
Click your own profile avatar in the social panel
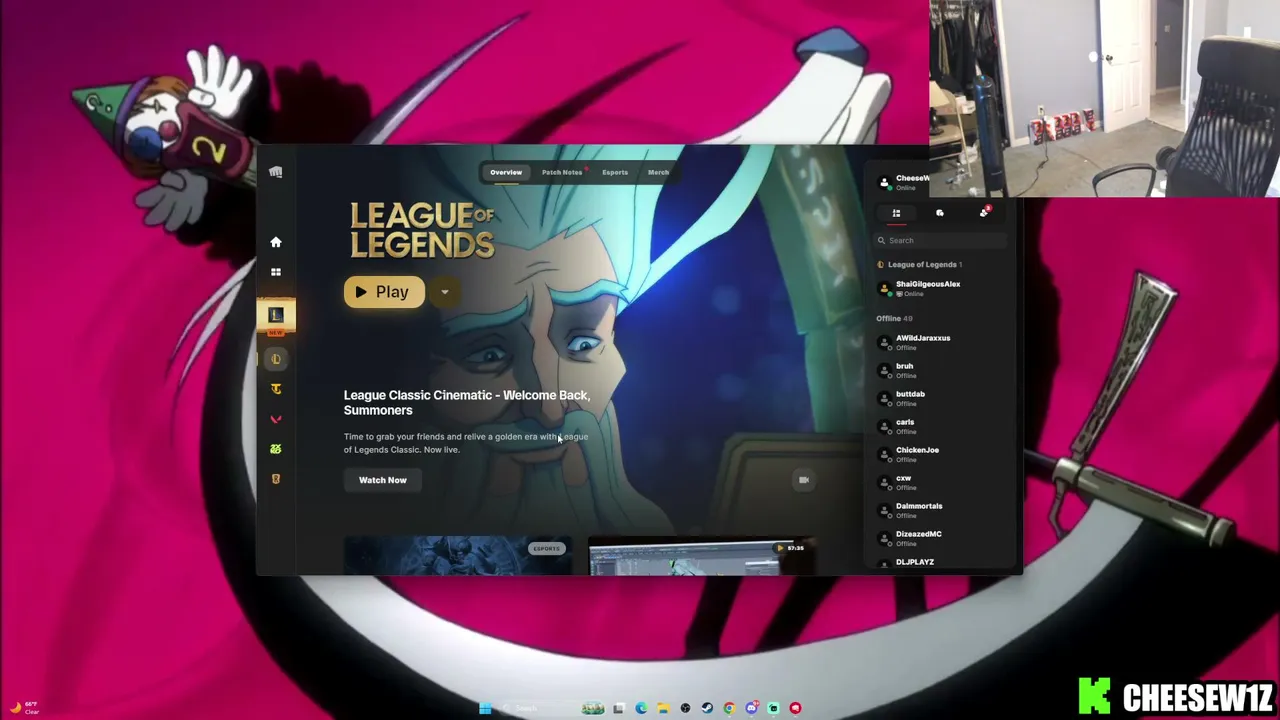pyautogui.click(x=884, y=183)
